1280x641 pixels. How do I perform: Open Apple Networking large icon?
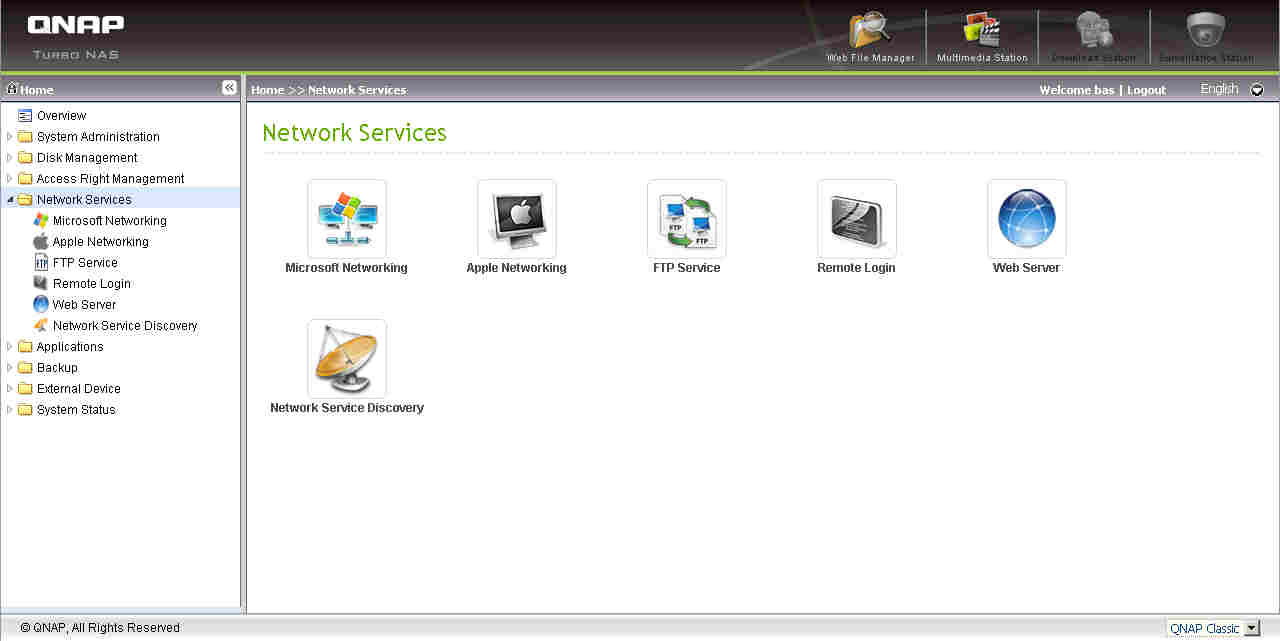[517, 219]
